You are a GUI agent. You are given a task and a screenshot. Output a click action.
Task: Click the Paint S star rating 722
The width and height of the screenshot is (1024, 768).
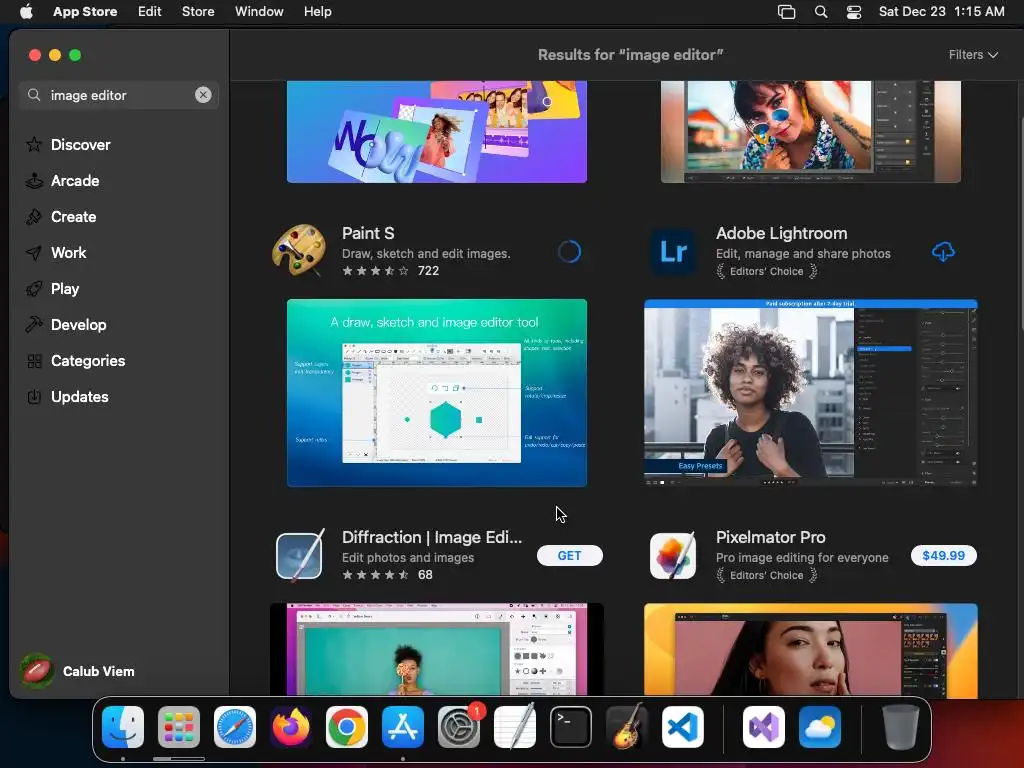click(391, 270)
